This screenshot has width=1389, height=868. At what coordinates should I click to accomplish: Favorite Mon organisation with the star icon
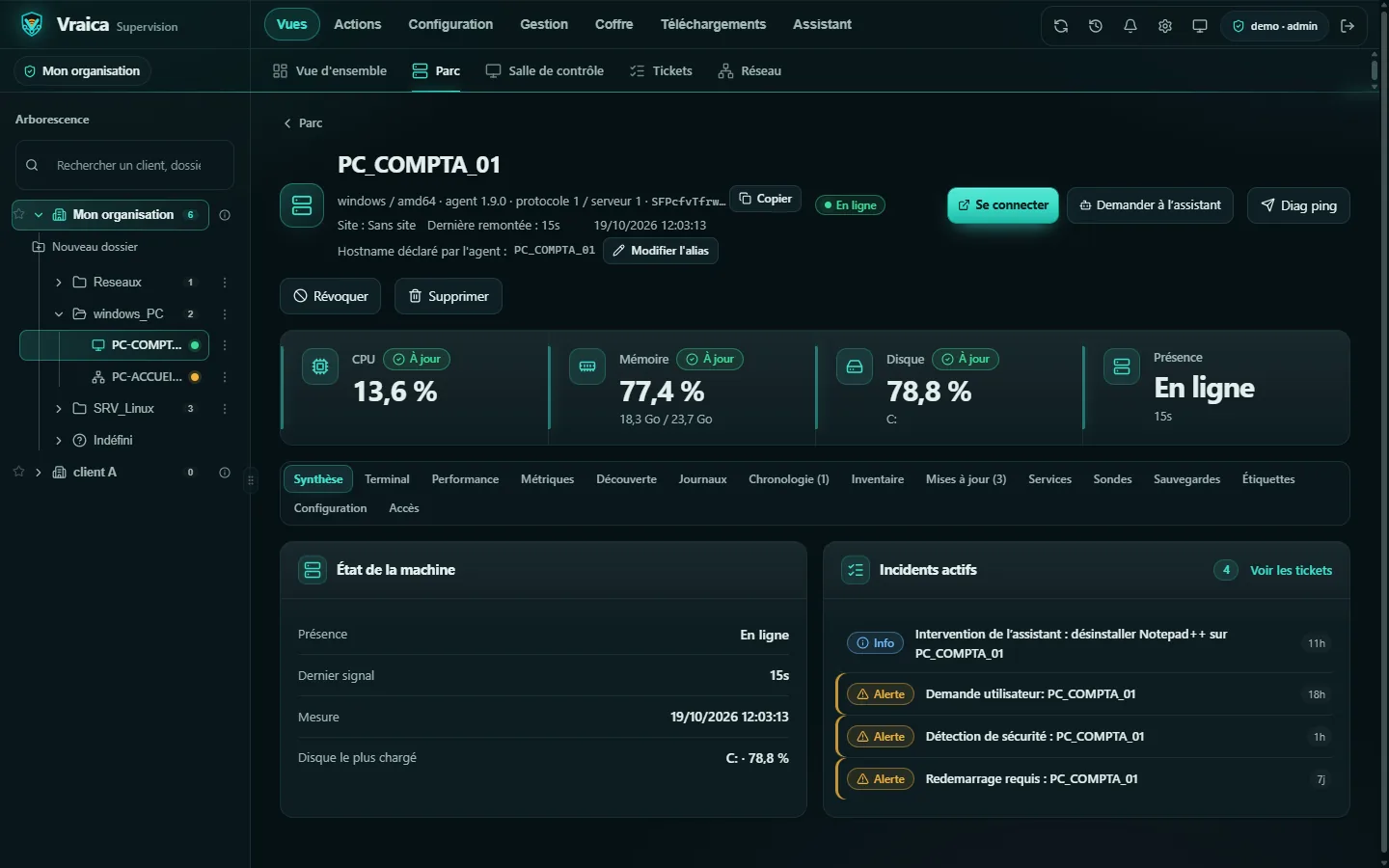(x=18, y=214)
